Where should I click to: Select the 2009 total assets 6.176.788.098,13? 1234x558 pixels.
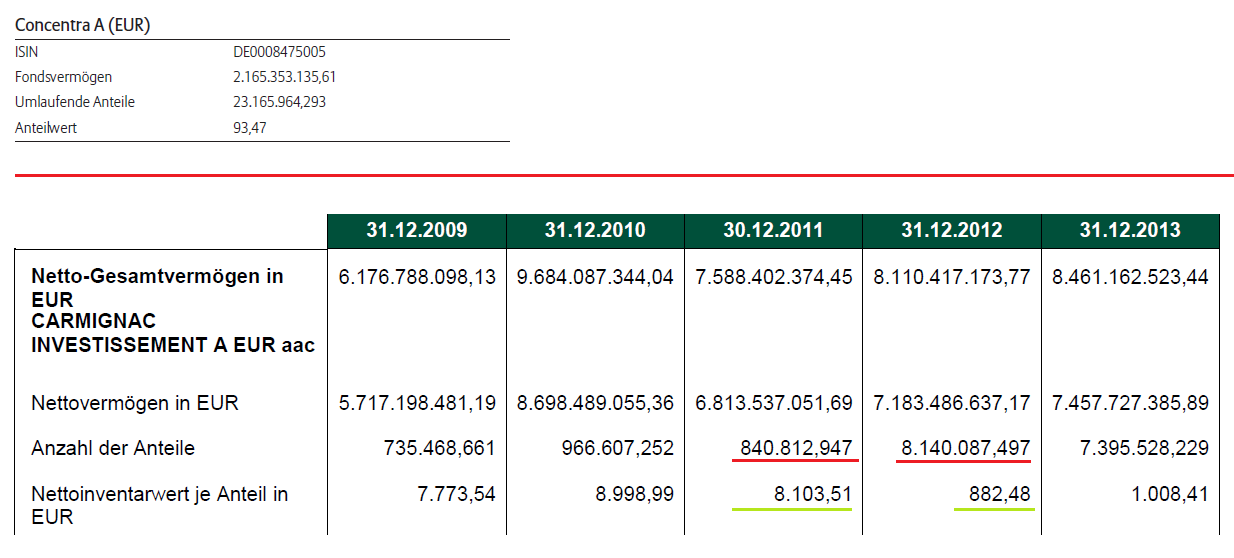[x=417, y=277]
